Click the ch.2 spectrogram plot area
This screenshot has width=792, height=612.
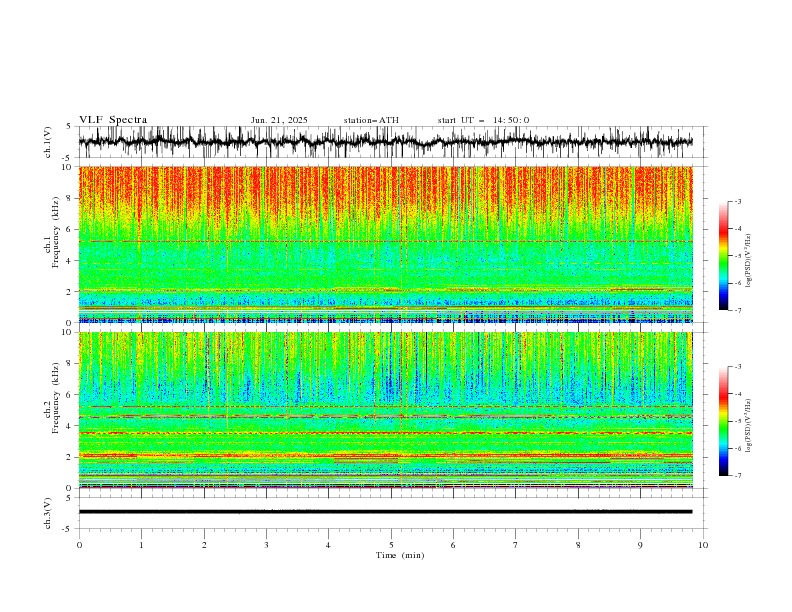[x=385, y=410]
